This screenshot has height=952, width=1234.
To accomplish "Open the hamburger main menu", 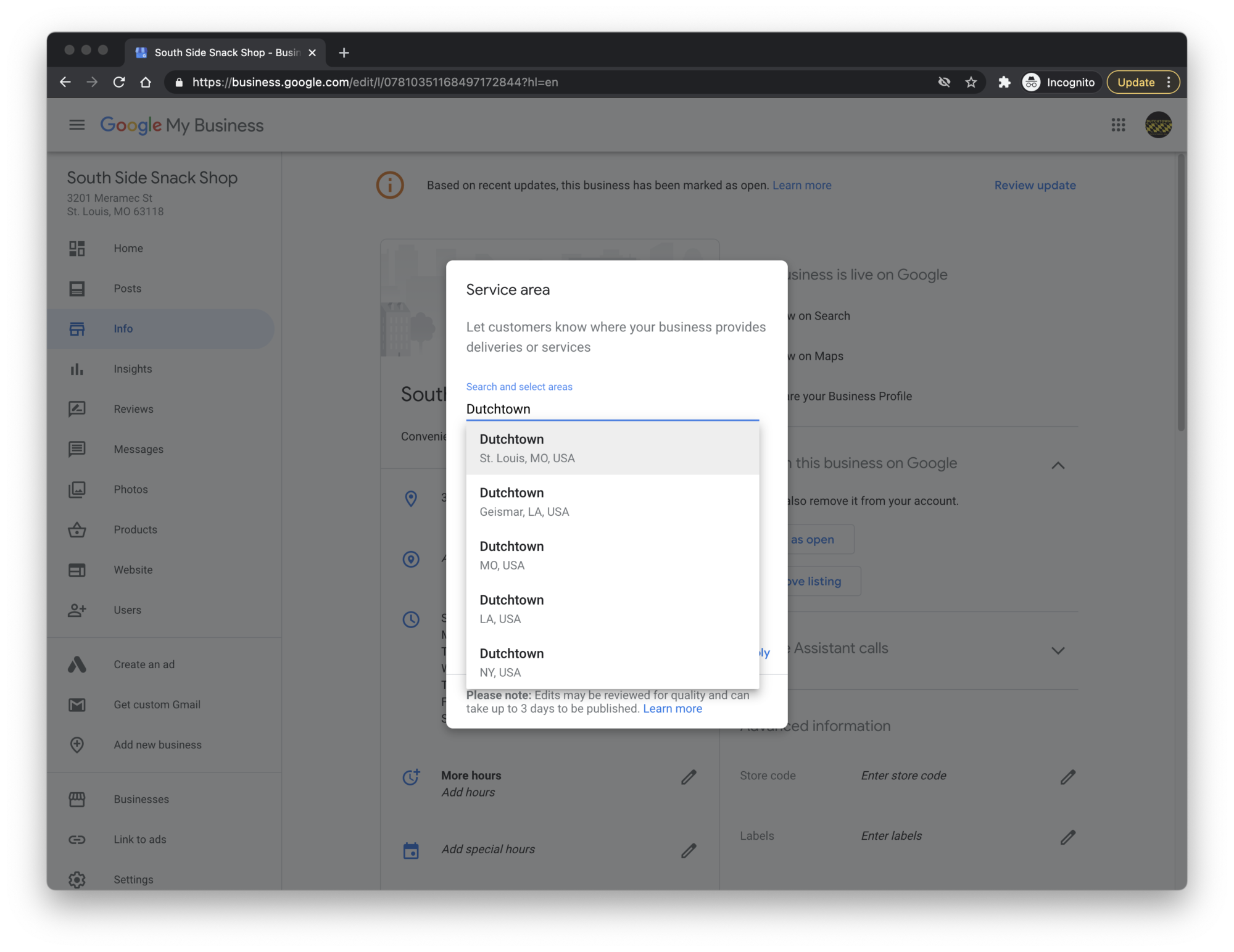I will coord(77,125).
